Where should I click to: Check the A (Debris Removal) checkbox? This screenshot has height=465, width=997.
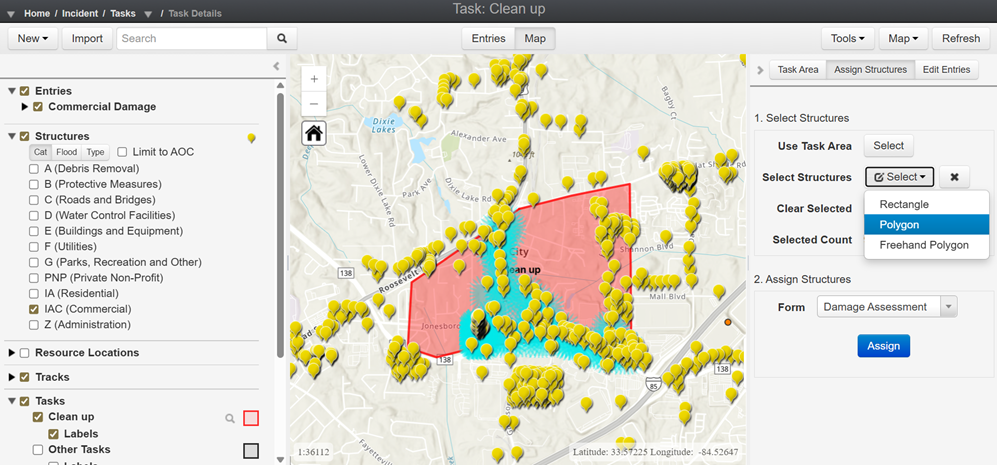coord(34,169)
